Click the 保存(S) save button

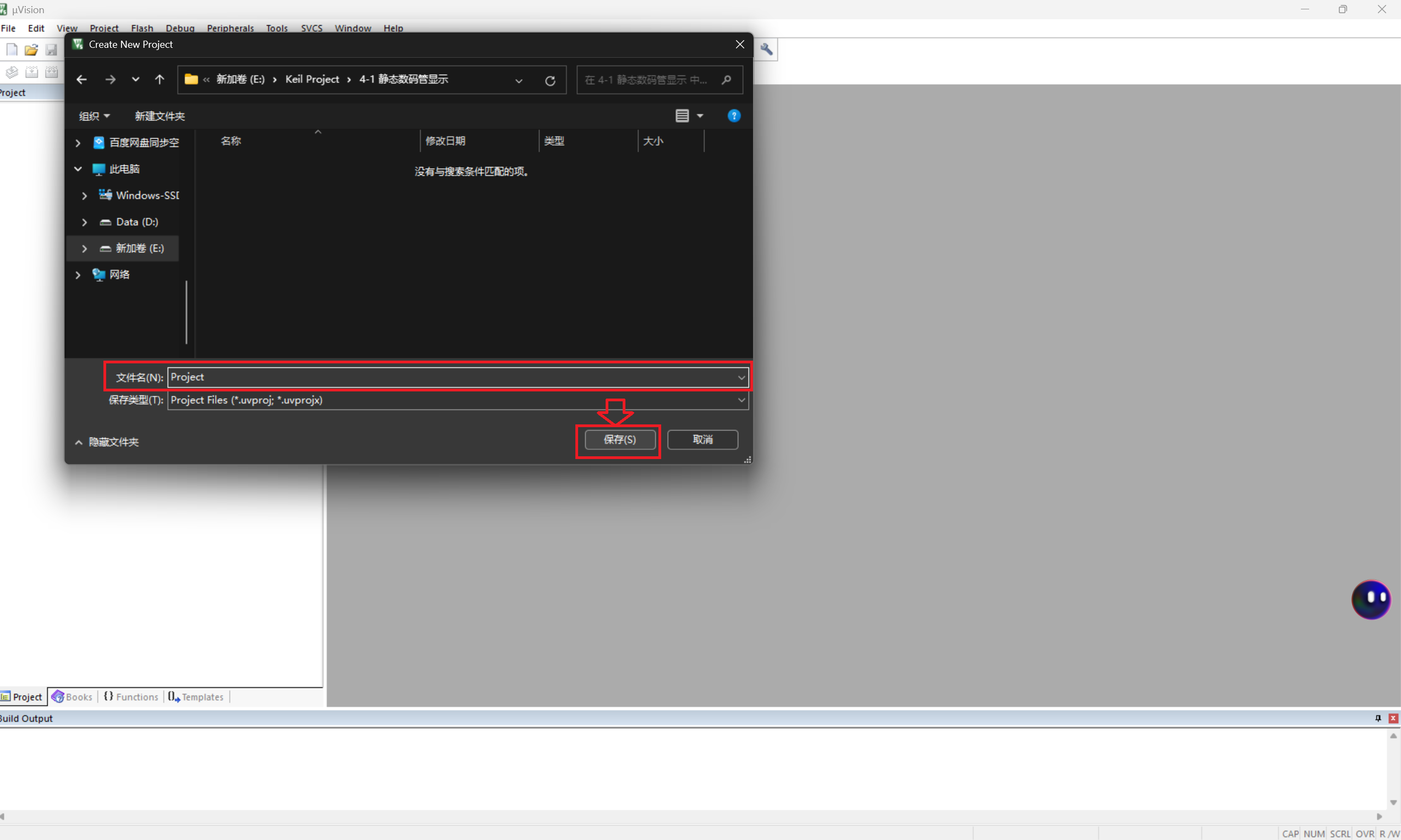click(619, 440)
